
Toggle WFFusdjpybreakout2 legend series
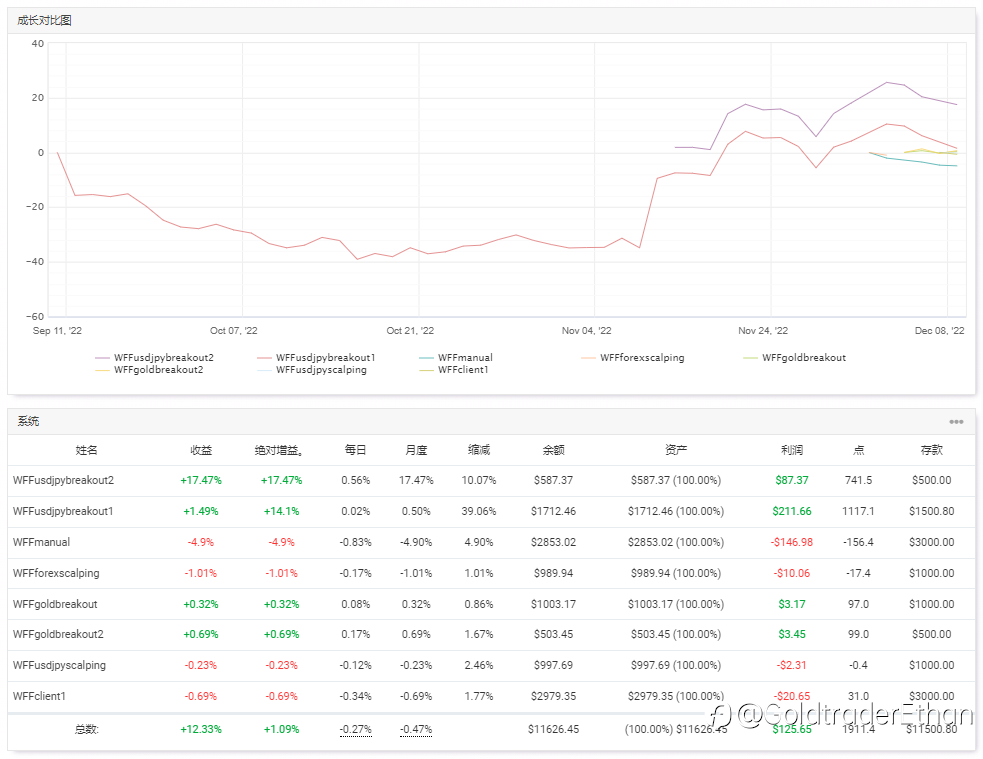154,358
